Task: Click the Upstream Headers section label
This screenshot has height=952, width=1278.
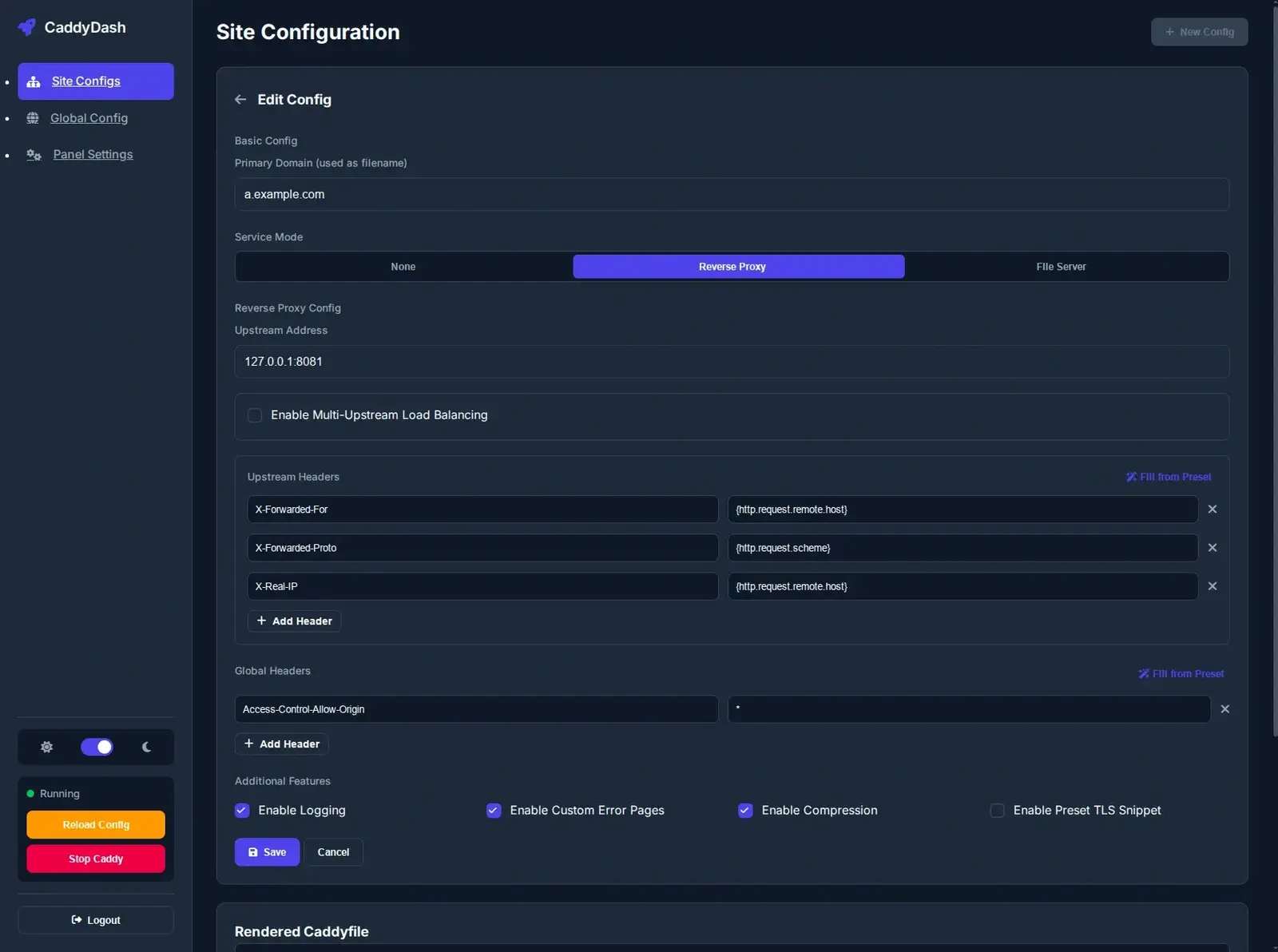Action: point(293,477)
